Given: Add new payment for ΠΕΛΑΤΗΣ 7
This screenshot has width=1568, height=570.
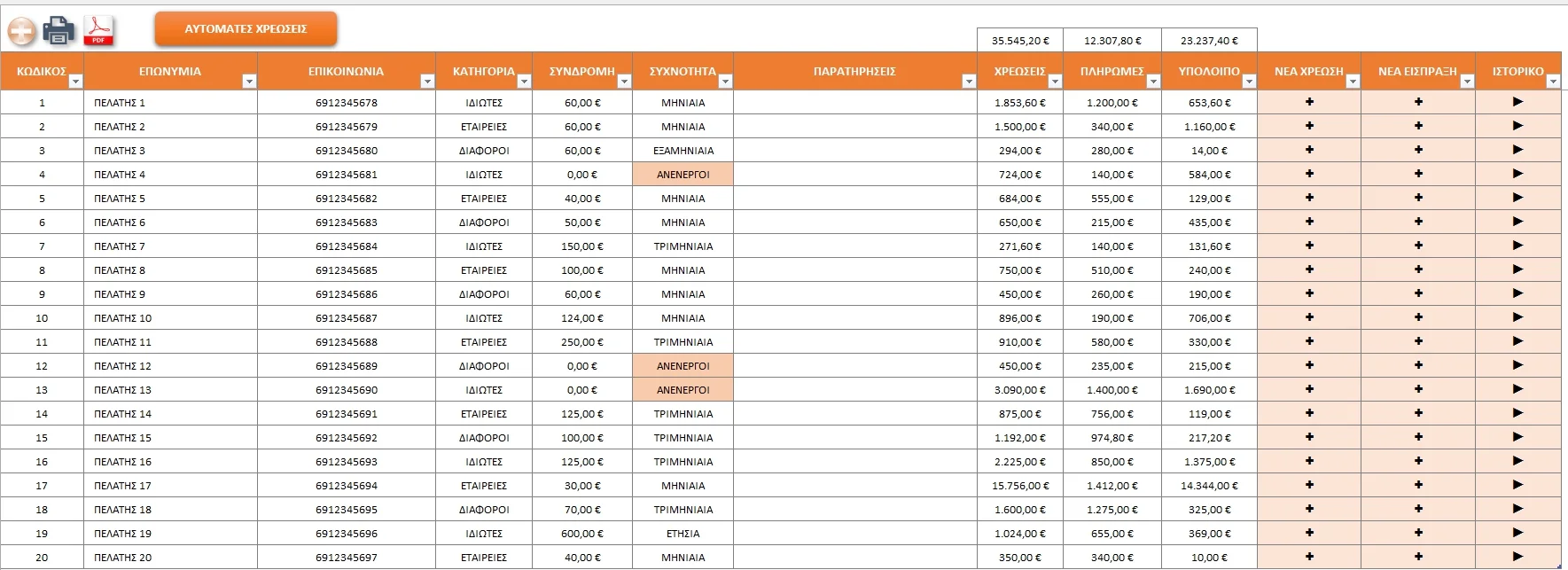Looking at the screenshot, I should coord(1418,246).
